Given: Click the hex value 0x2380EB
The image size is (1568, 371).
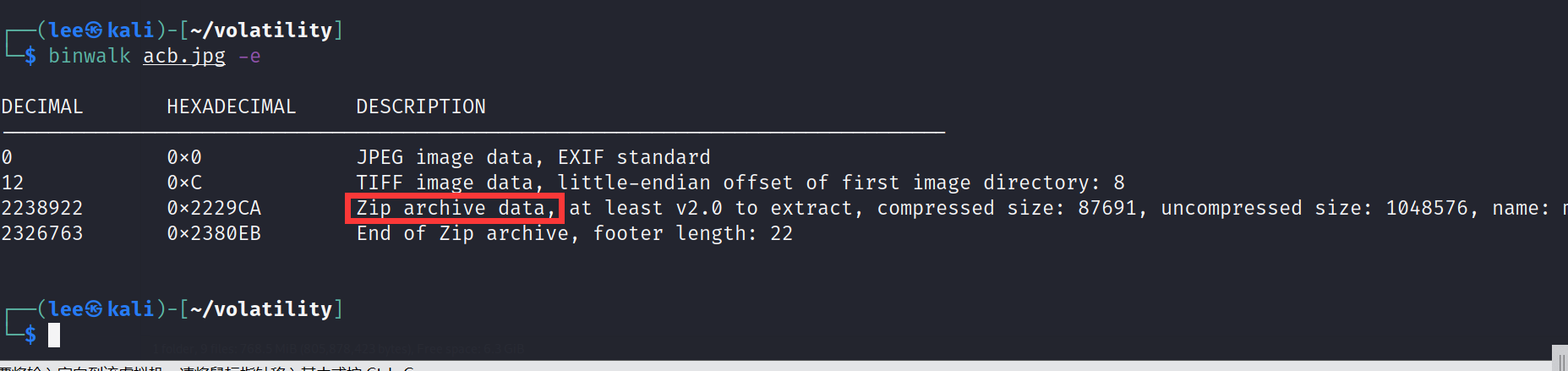Looking at the screenshot, I should click(214, 233).
